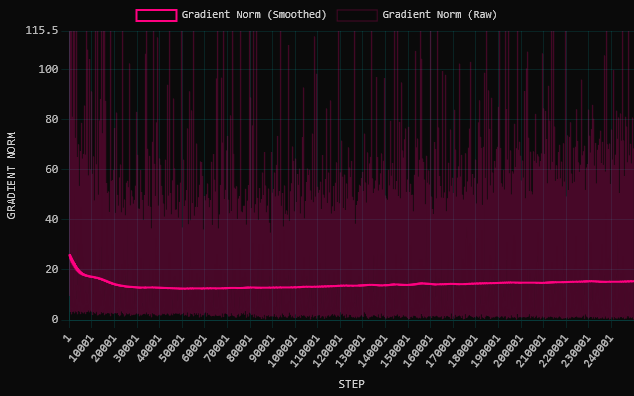Click the x-axis tick label 200001

508,351
